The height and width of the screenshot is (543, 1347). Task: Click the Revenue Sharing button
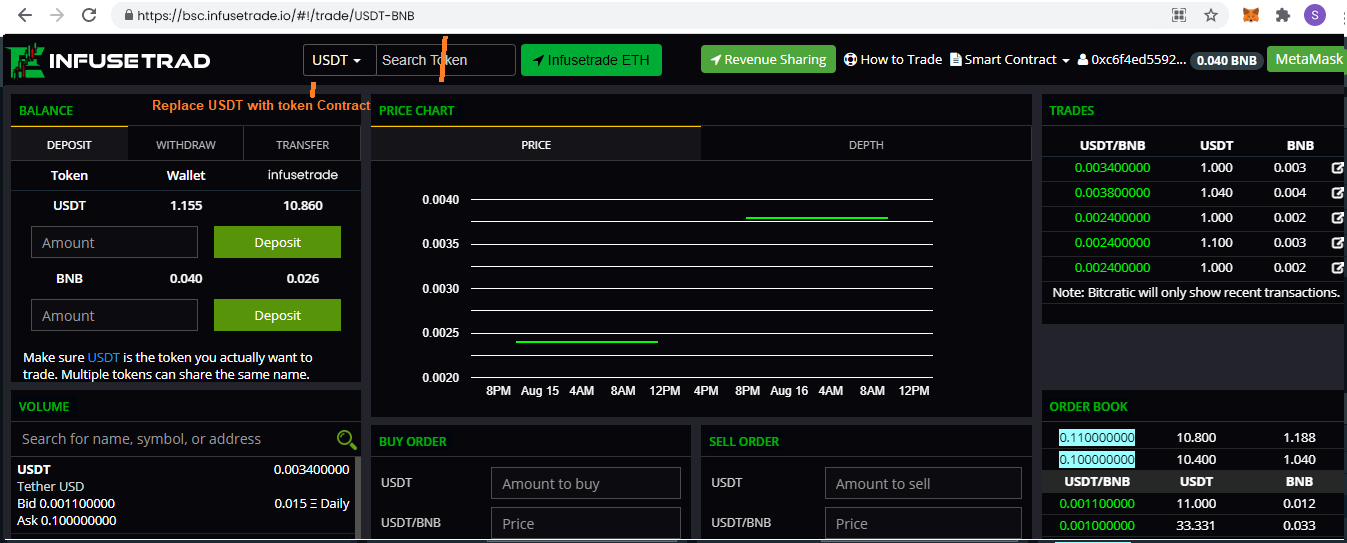(768, 60)
